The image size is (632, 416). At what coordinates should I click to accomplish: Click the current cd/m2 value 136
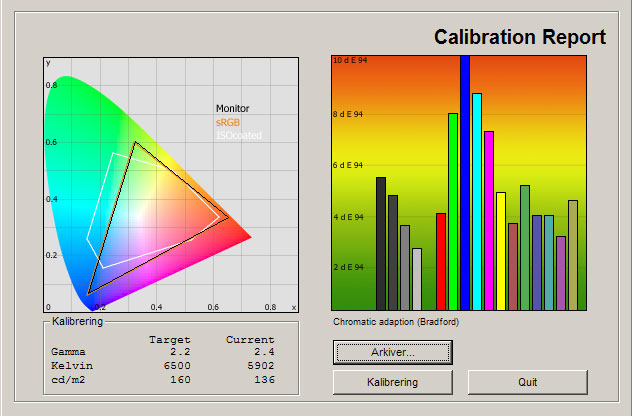[x=264, y=380]
